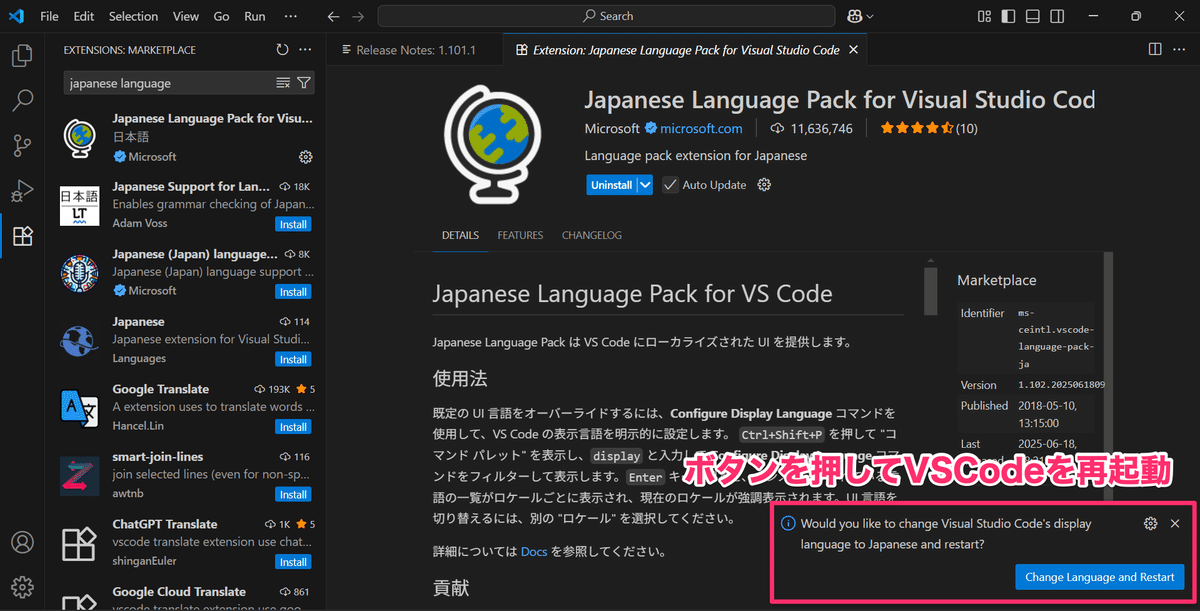Viewport: 1200px width, 611px height.
Task: Select the Run and Debug icon
Action: (21, 191)
